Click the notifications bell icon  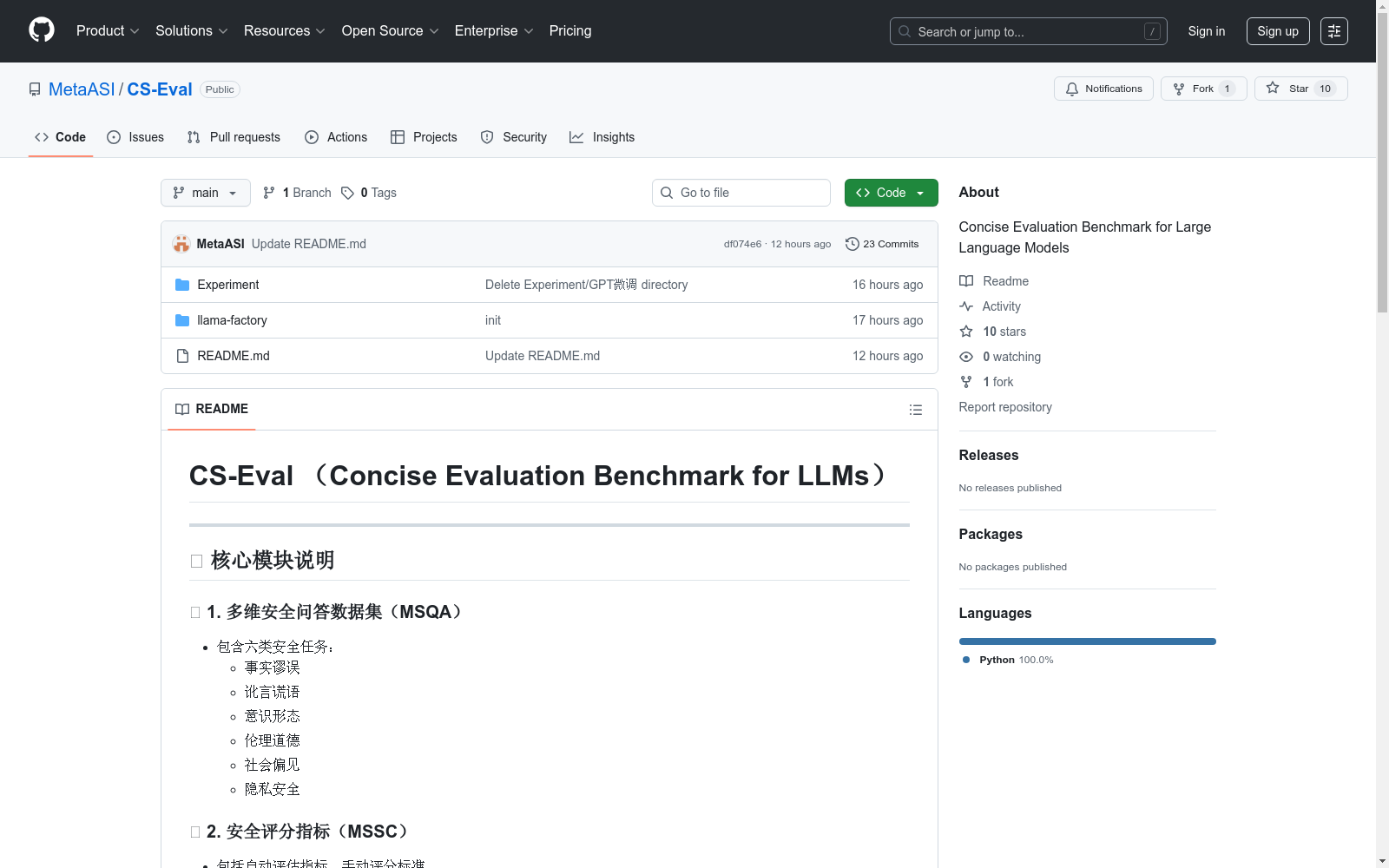1071,89
